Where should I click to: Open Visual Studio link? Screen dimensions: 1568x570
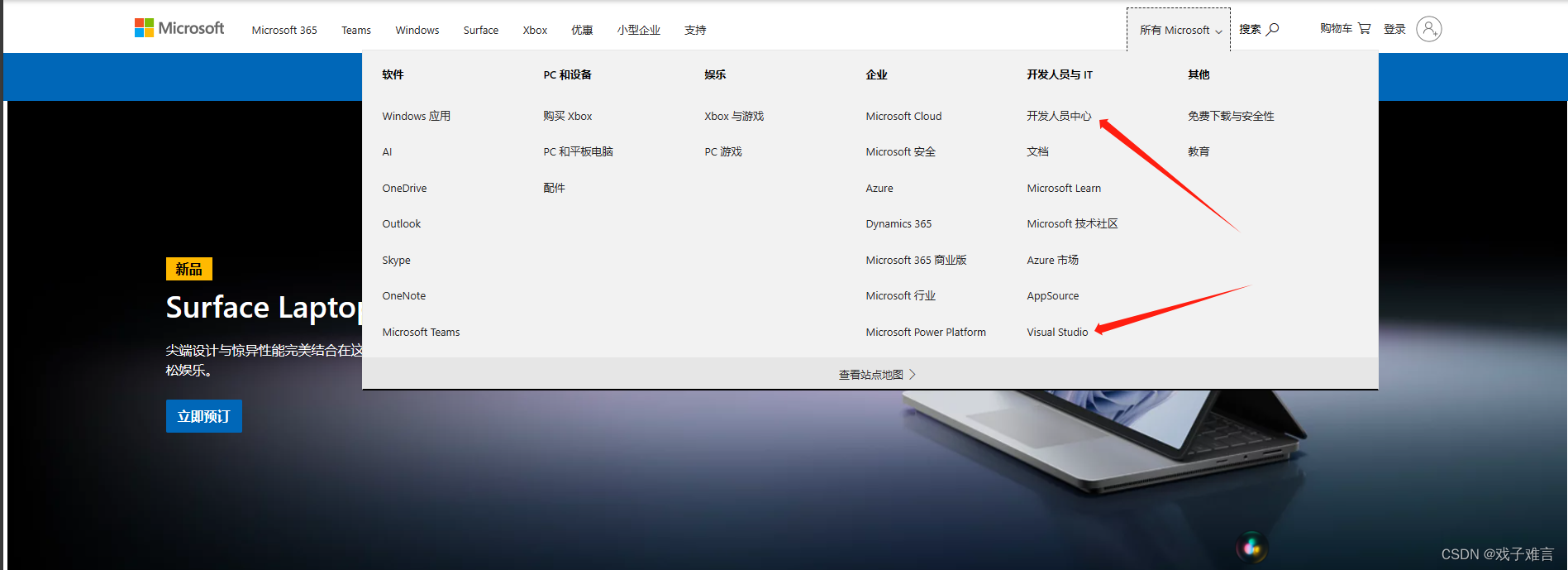(x=1057, y=332)
